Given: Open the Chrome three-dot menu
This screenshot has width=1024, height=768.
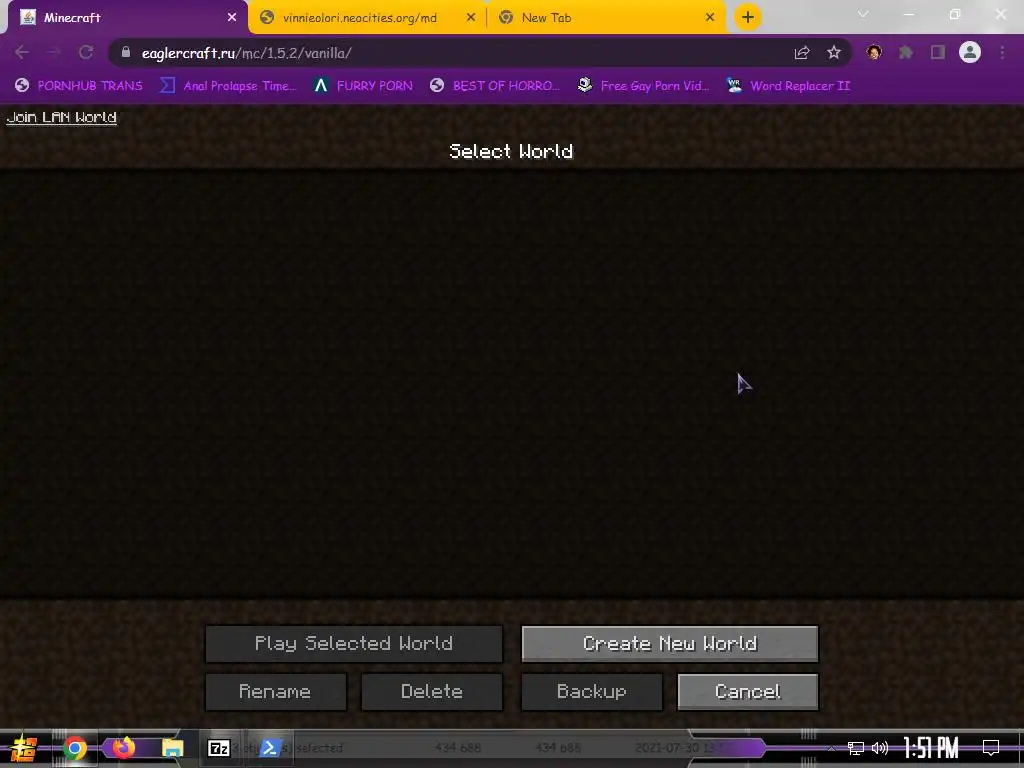Looking at the screenshot, I should 1002,52.
